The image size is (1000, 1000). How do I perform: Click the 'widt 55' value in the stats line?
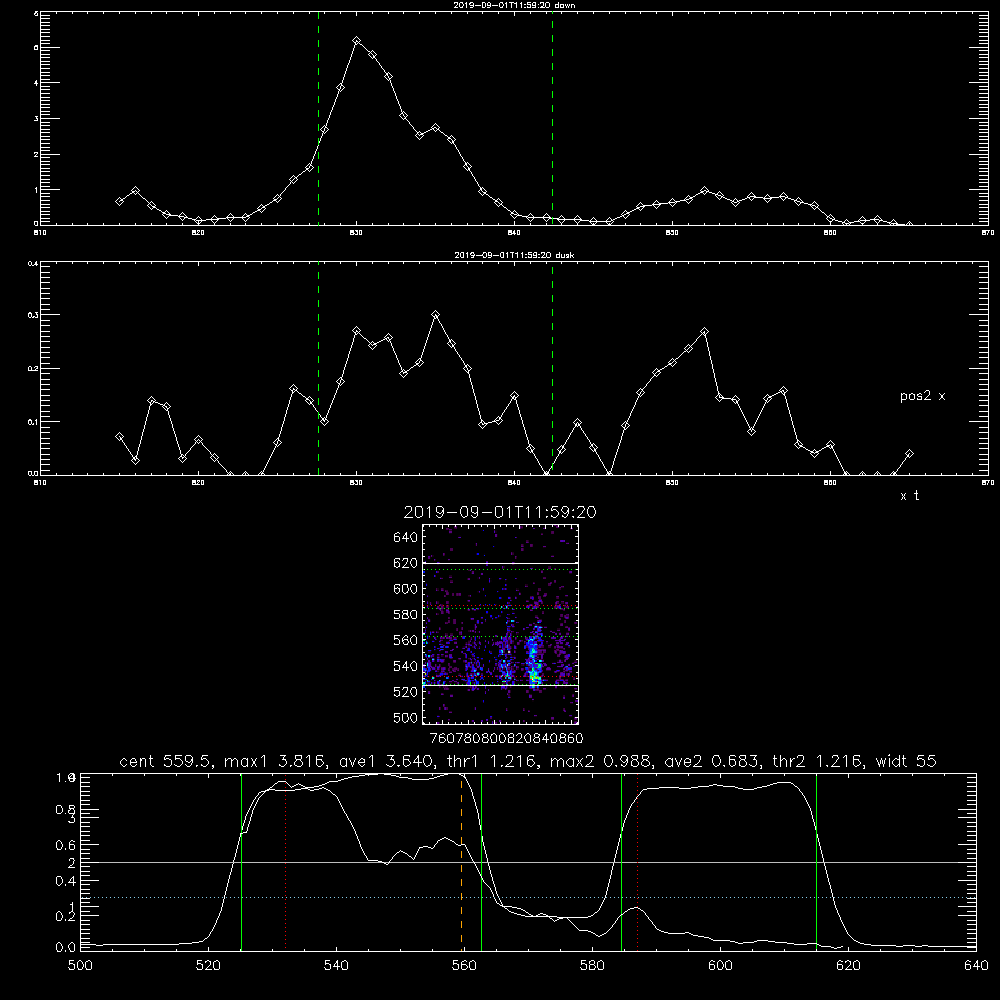[x=906, y=761]
